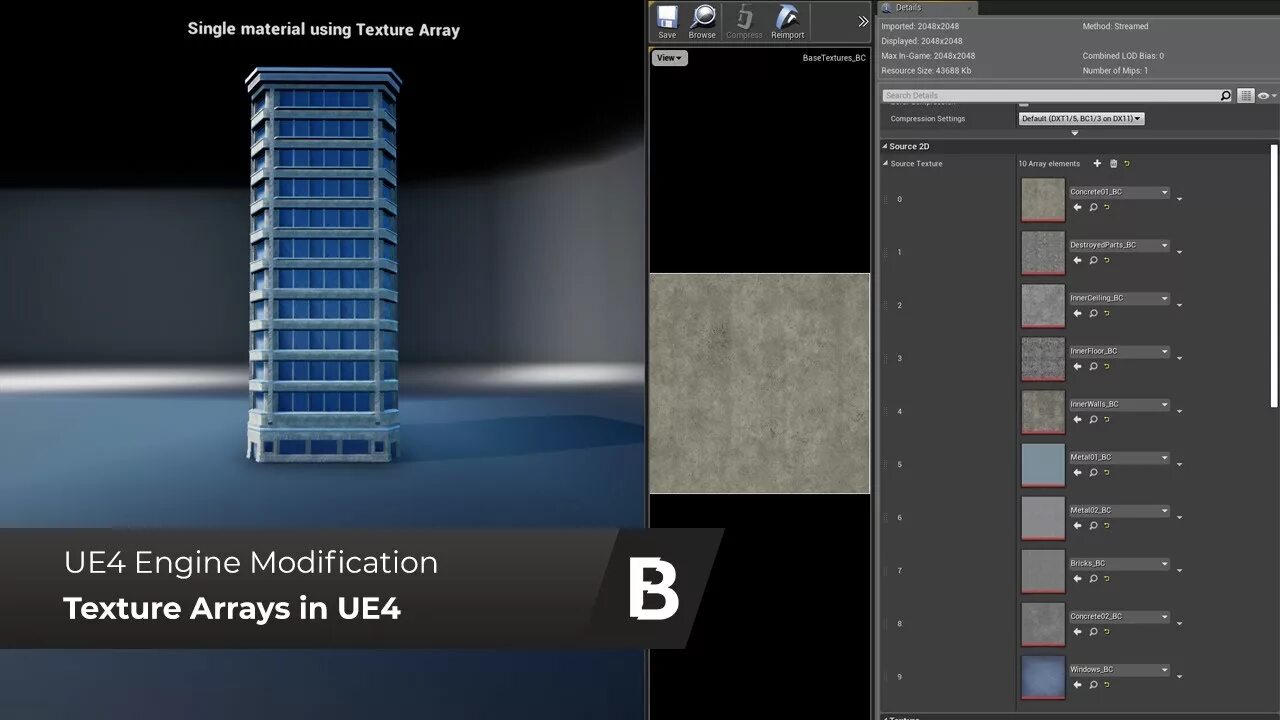Image resolution: width=1280 pixels, height=720 pixels.
Task: Open element options arrow for index 9
Action: coord(1179,676)
